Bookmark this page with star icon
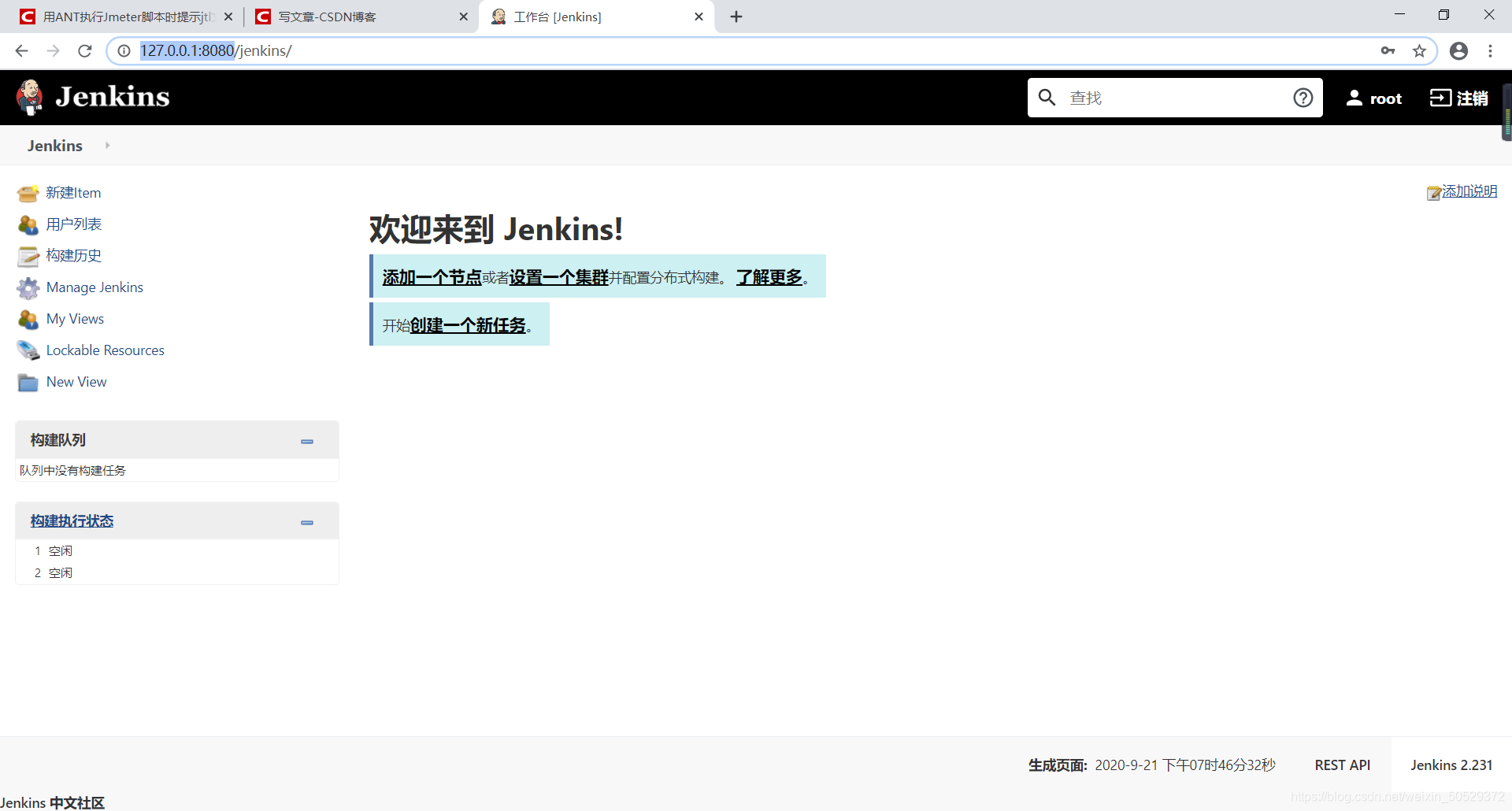 [1419, 50]
